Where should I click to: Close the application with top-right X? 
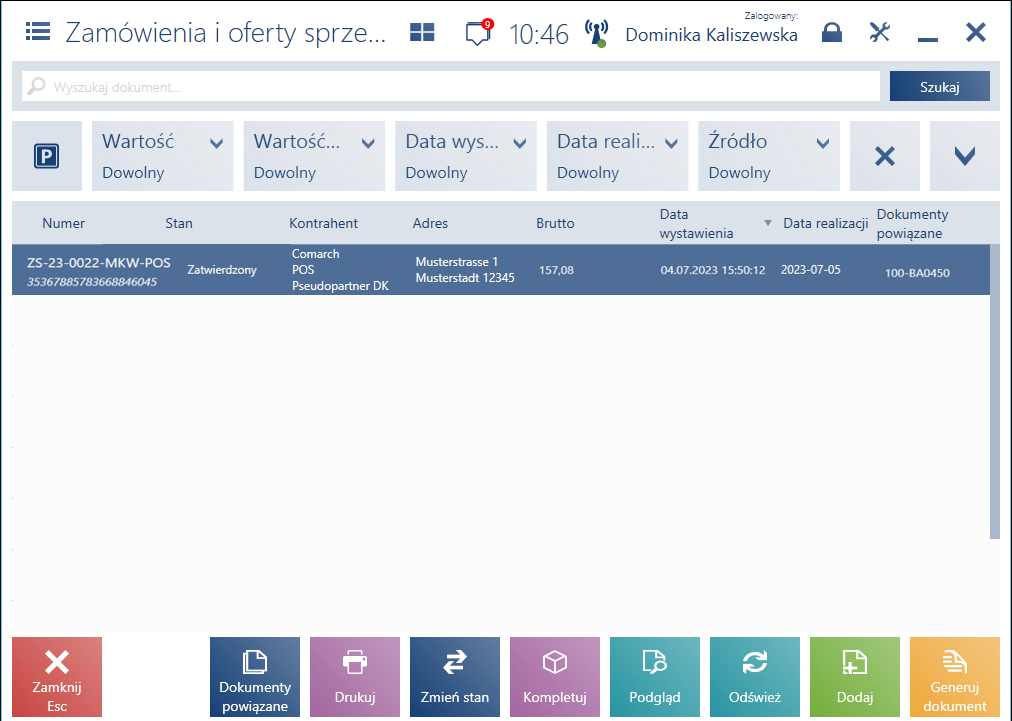976,32
